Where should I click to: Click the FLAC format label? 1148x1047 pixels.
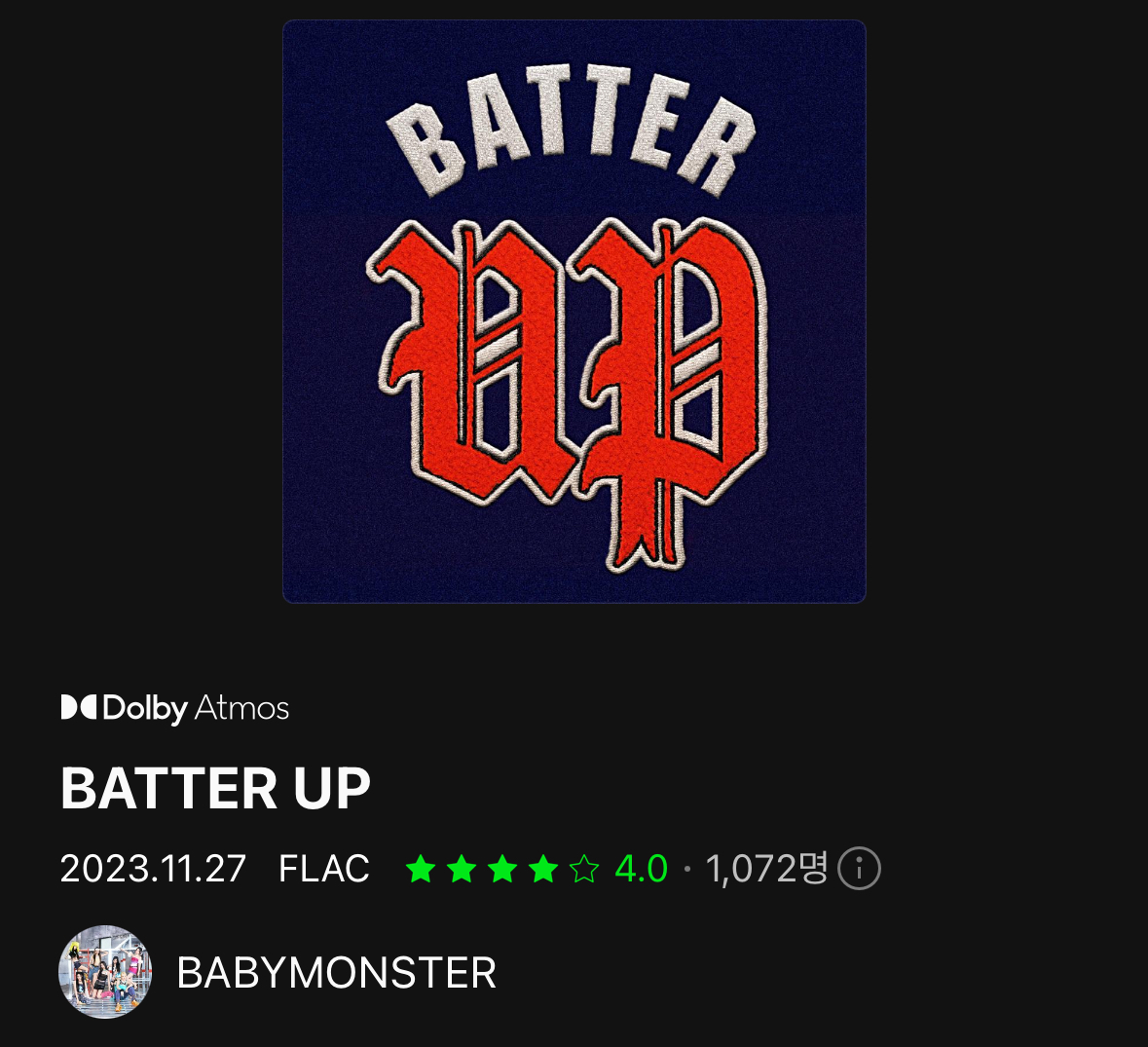[x=324, y=869]
